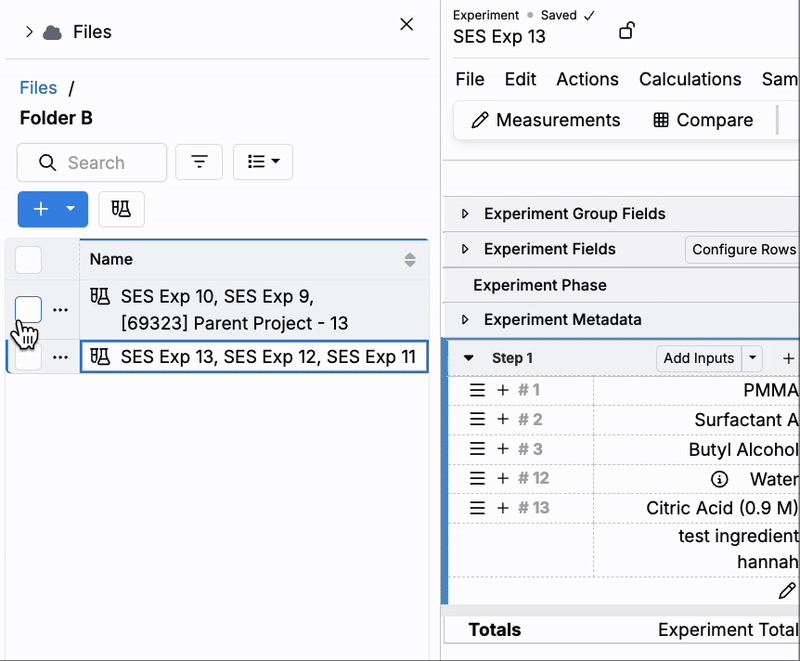The image size is (800, 661).
Task: Click the info icon next to Water
Action: 718,479
